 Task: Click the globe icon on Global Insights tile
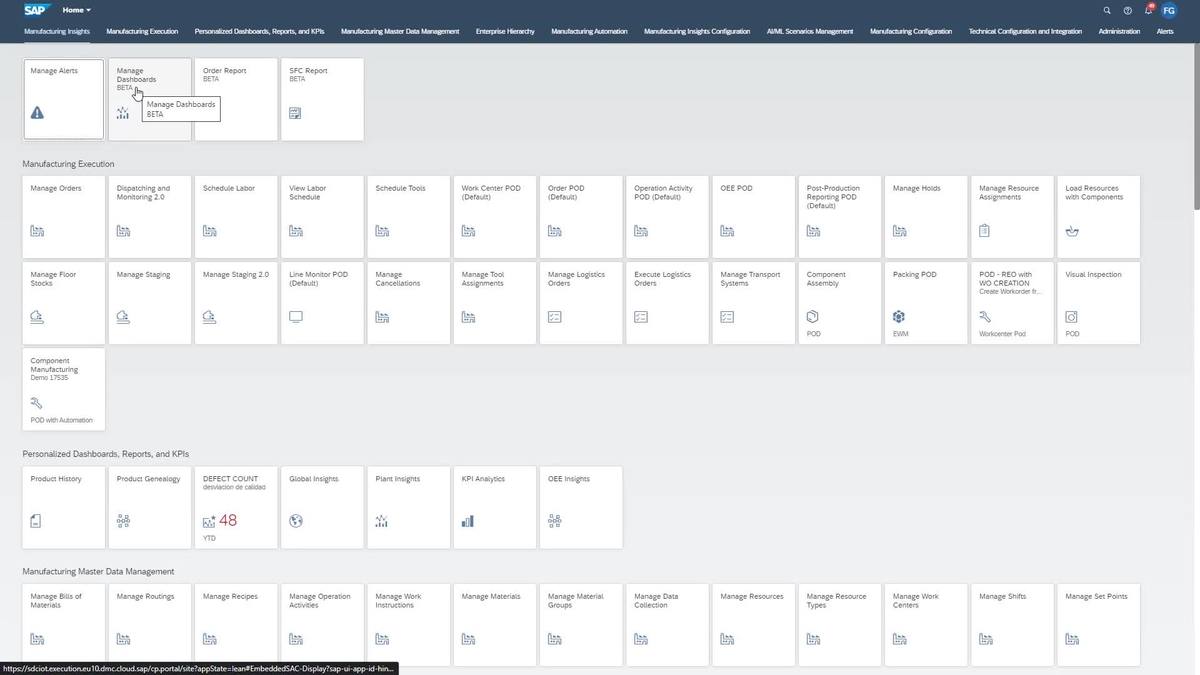[295, 520]
